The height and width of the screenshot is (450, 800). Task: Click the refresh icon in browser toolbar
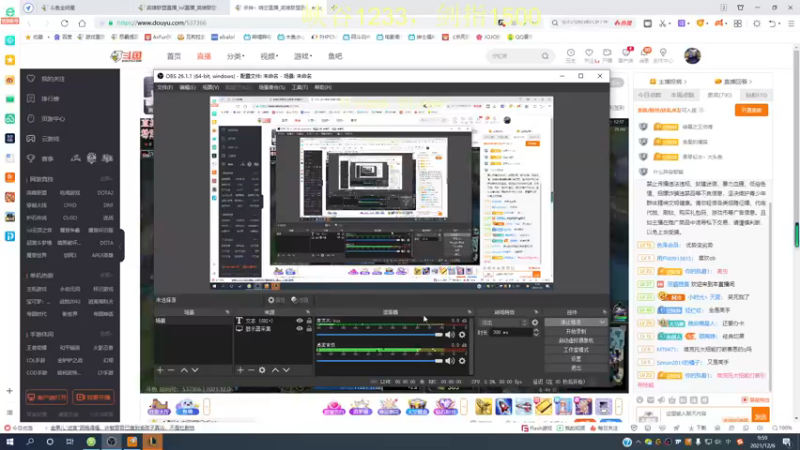coord(64,23)
